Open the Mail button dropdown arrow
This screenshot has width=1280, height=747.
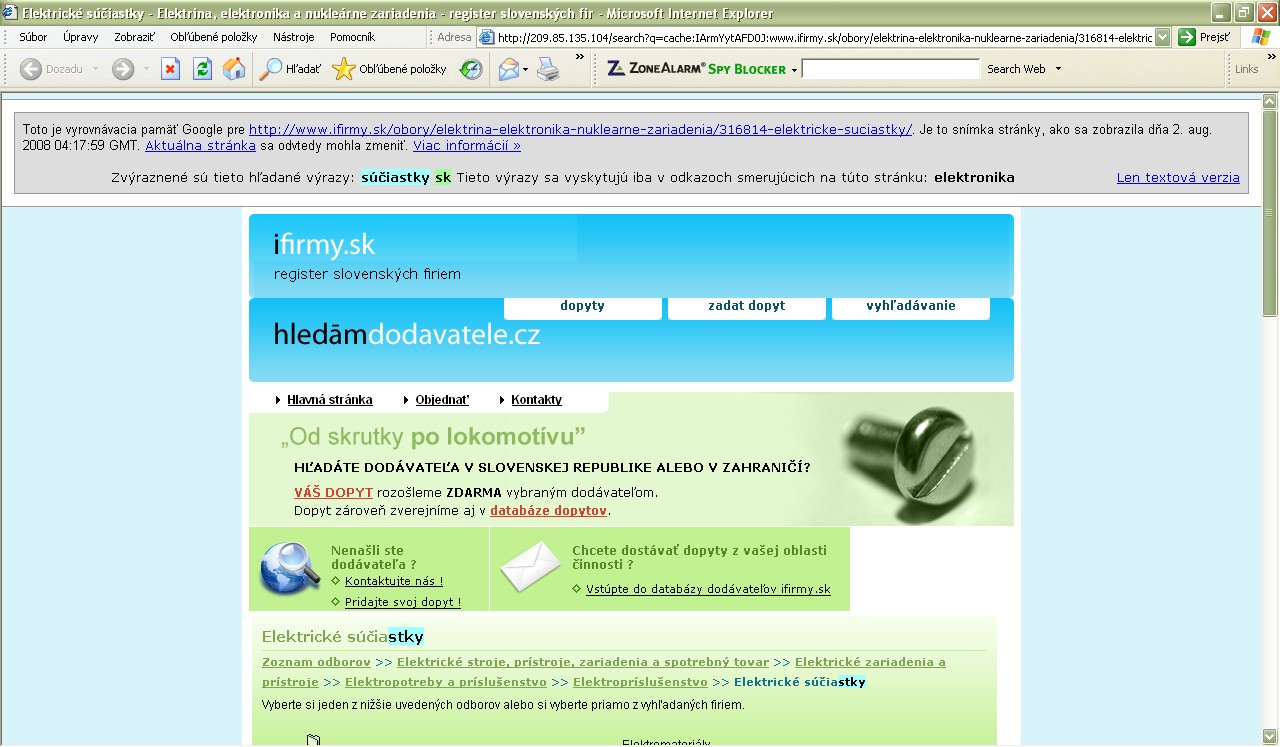click(x=526, y=70)
